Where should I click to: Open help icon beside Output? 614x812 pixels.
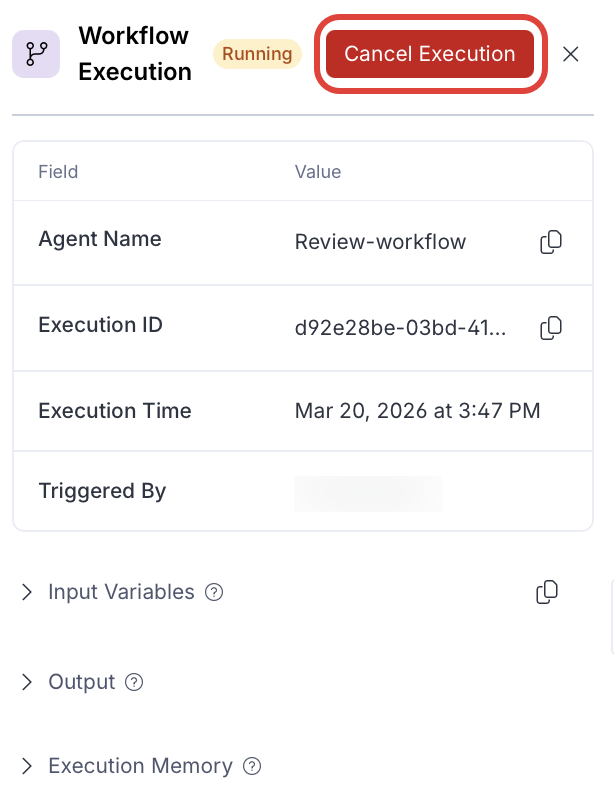point(134,682)
